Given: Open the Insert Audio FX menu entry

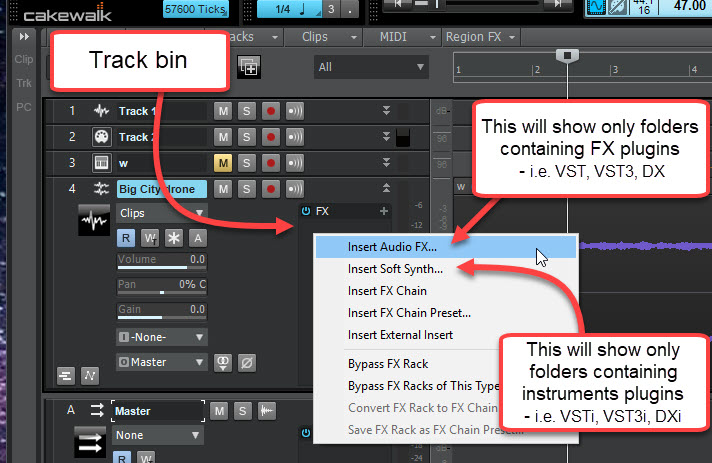Looking at the screenshot, I should 445,247.
